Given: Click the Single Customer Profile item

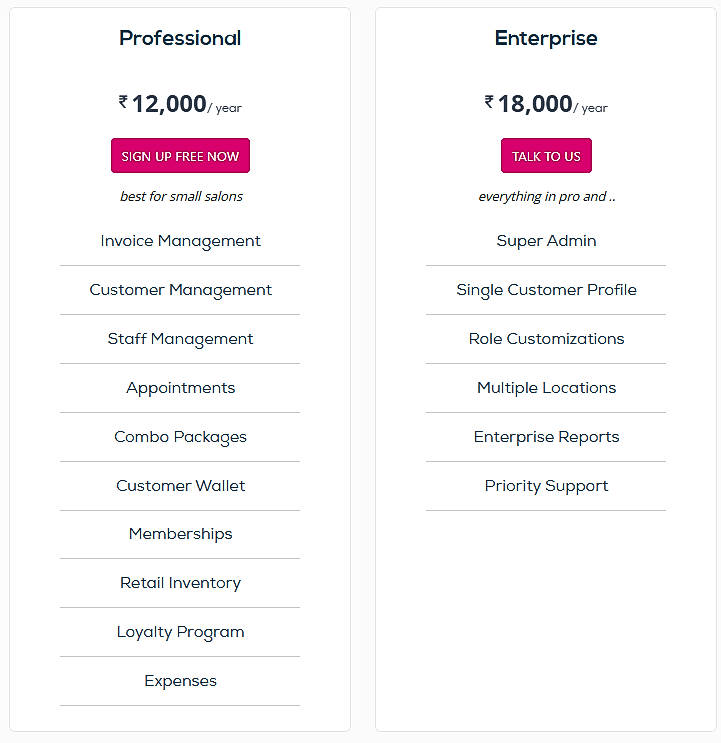Looking at the screenshot, I should pyautogui.click(x=546, y=290).
